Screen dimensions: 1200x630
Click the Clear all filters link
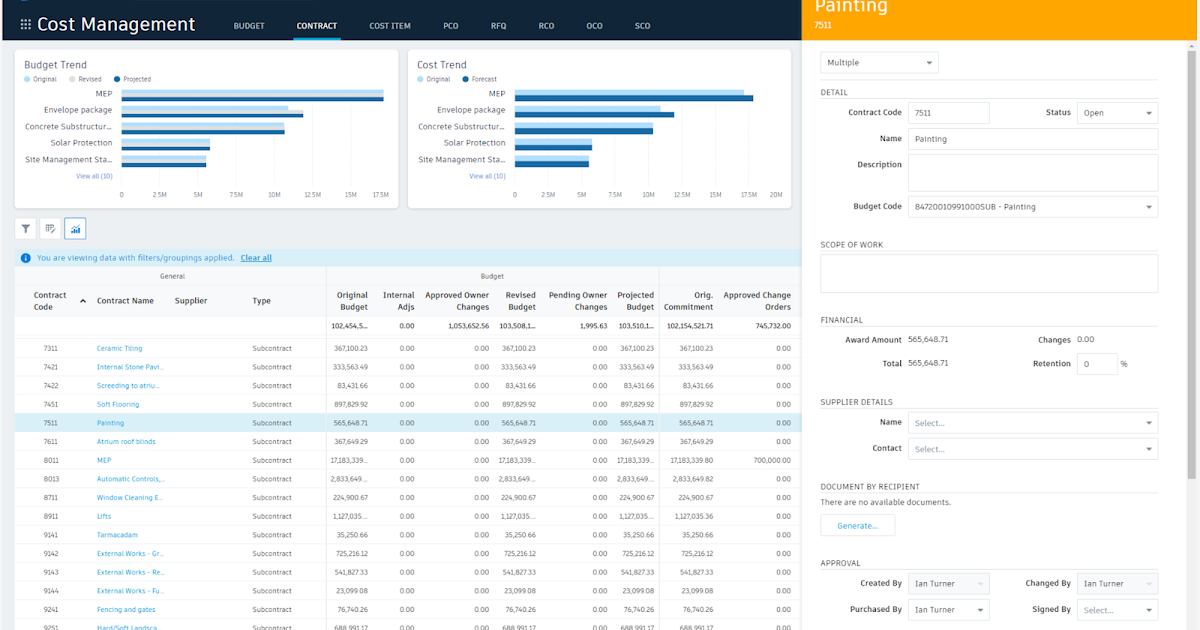point(256,257)
